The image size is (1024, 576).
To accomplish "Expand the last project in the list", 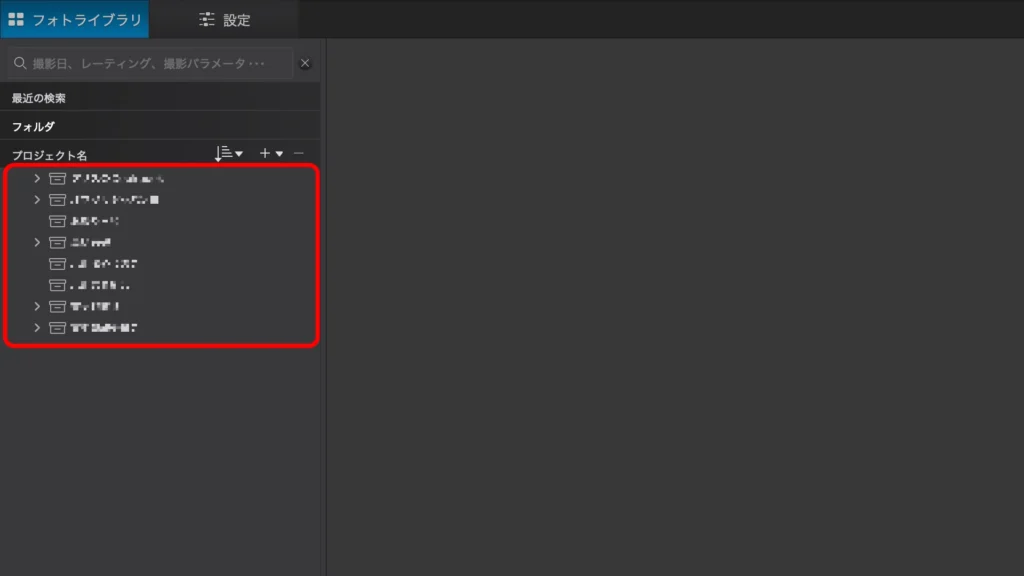I will click(x=37, y=328).
